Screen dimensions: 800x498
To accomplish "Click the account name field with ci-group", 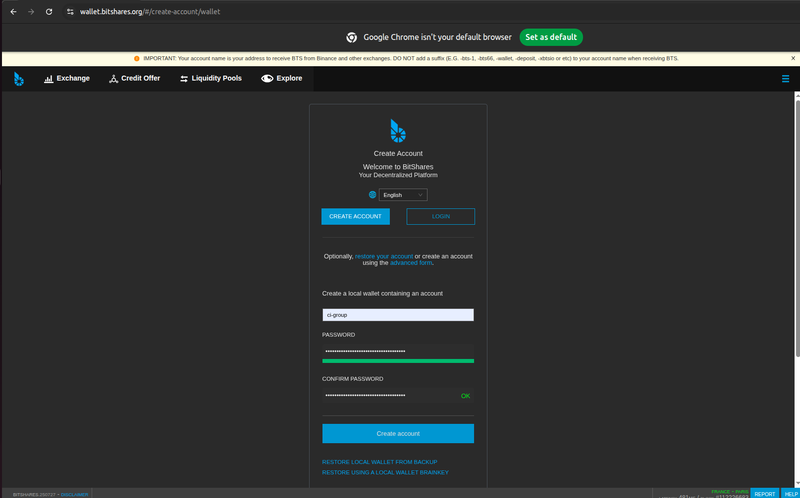I will [398, 315].
